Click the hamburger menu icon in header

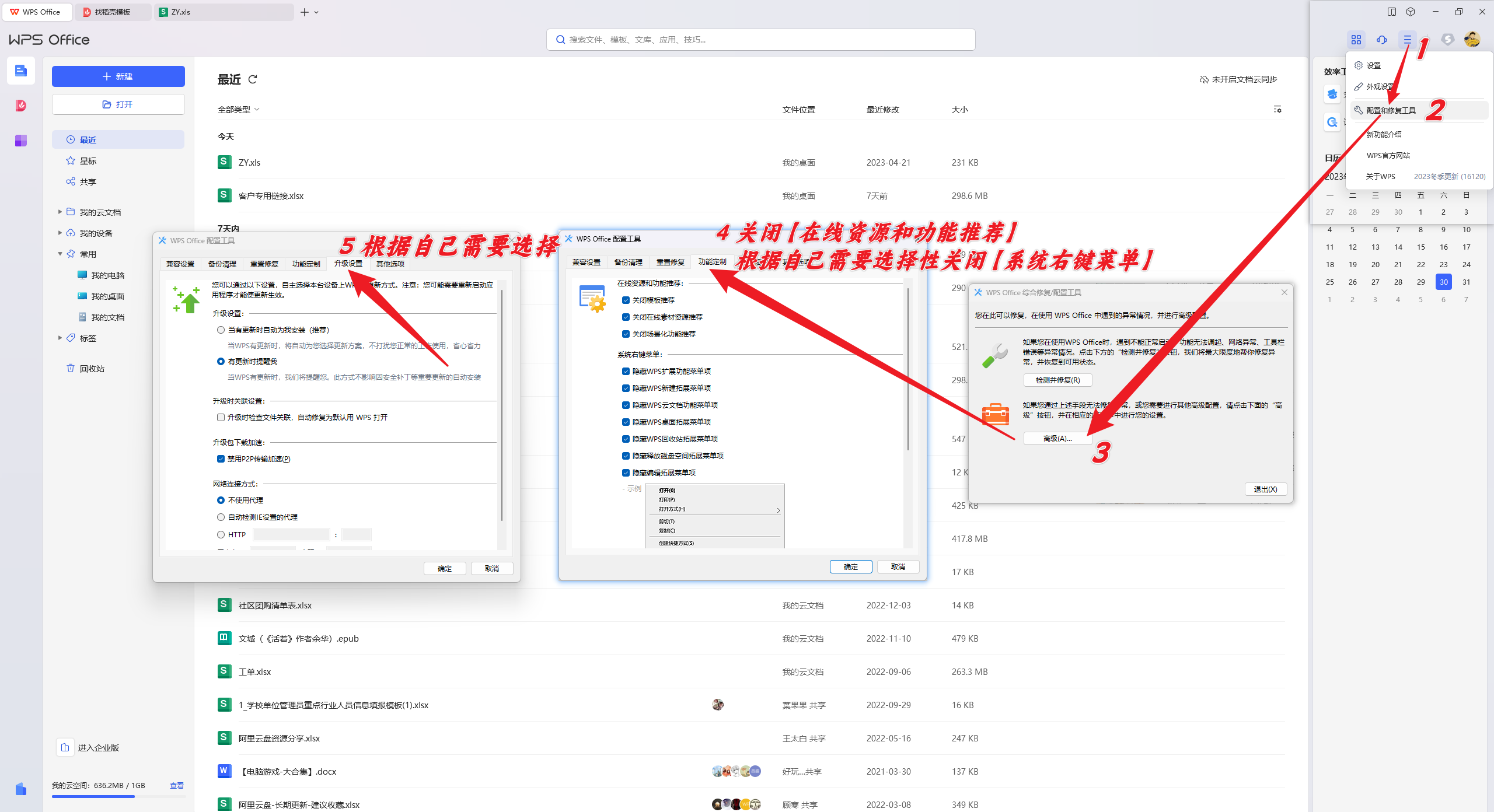1407,40
